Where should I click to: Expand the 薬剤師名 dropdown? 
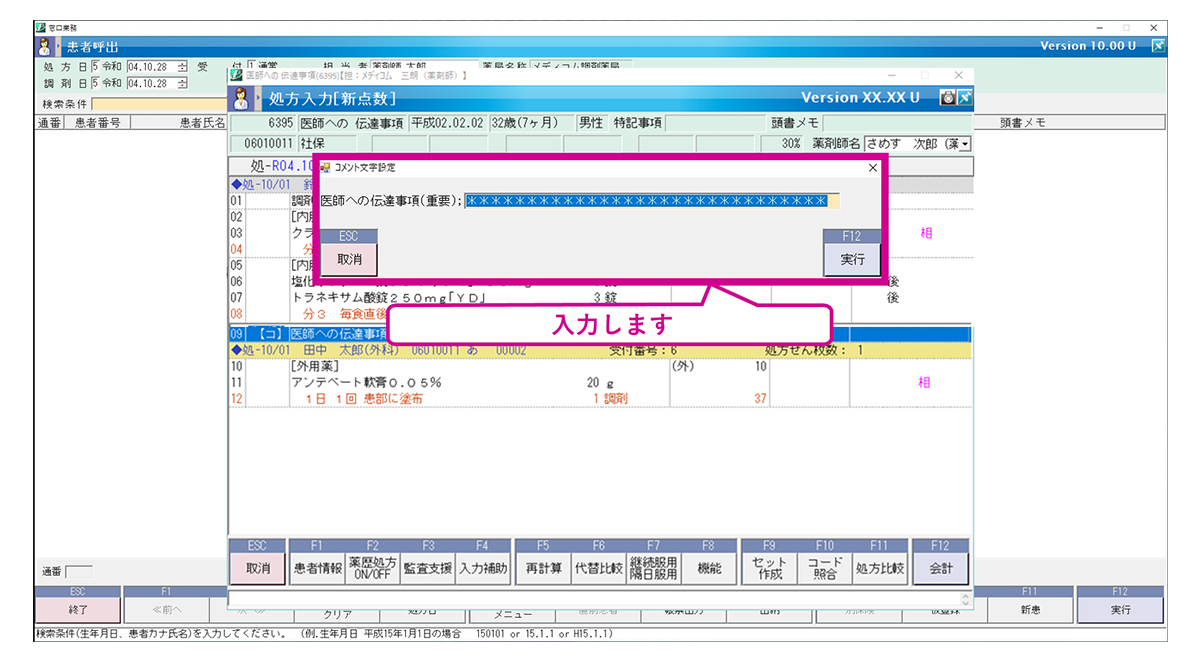pyautogui.click(x=965, y=144)
